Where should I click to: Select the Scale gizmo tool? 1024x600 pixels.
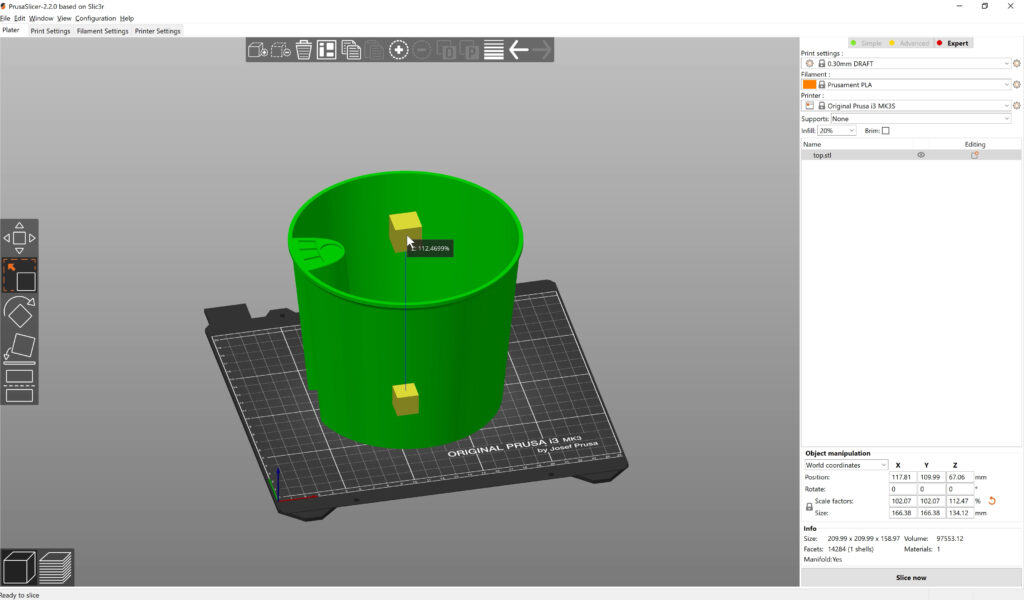(20, 276)
